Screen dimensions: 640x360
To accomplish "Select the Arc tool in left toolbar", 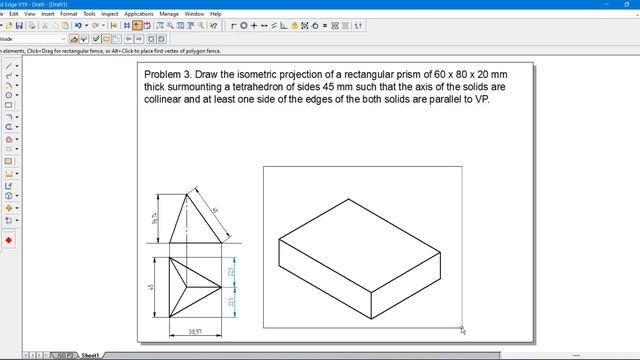I will [9, 85].
